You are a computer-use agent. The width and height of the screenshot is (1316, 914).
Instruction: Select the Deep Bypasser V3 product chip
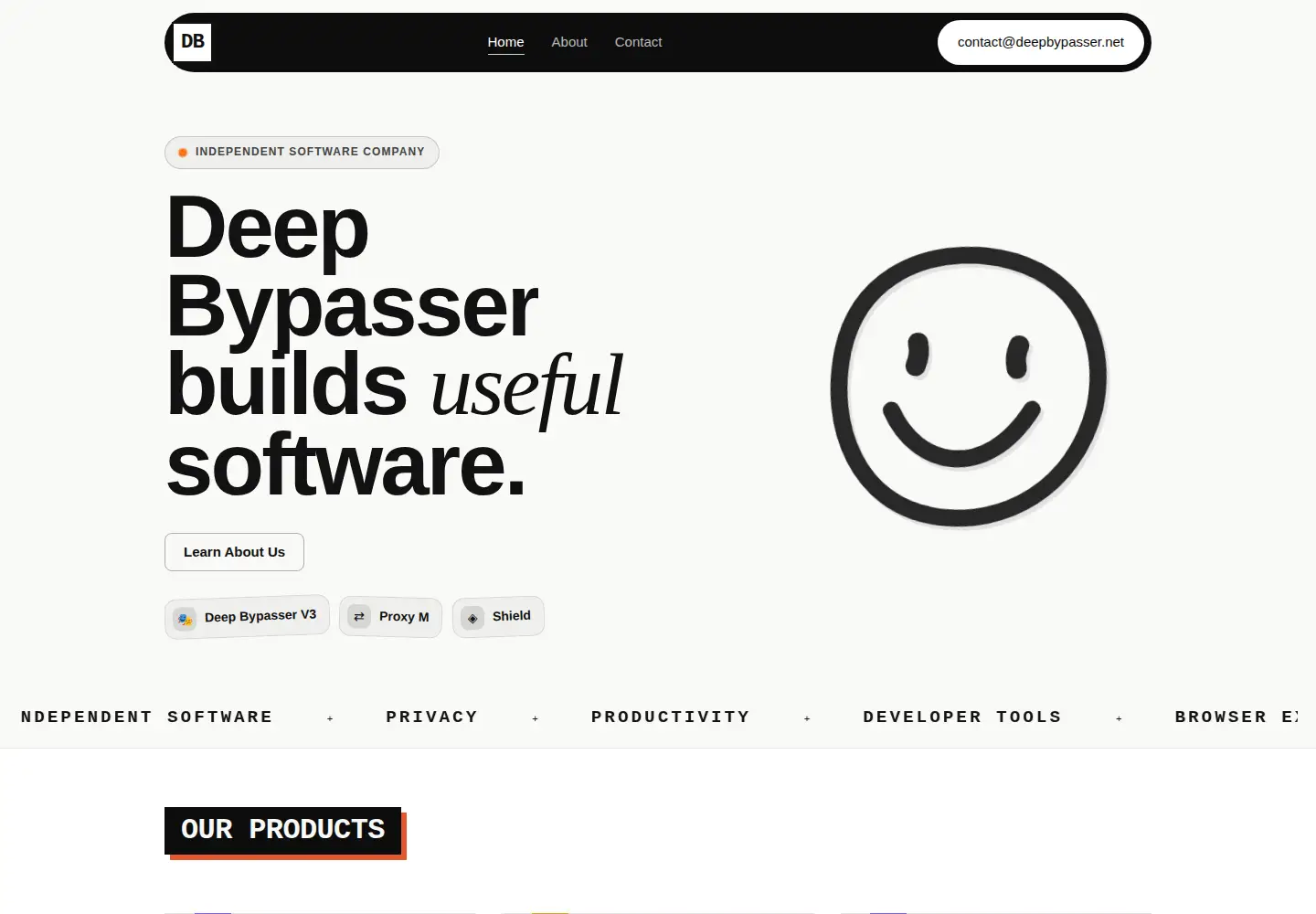(247, 617)
